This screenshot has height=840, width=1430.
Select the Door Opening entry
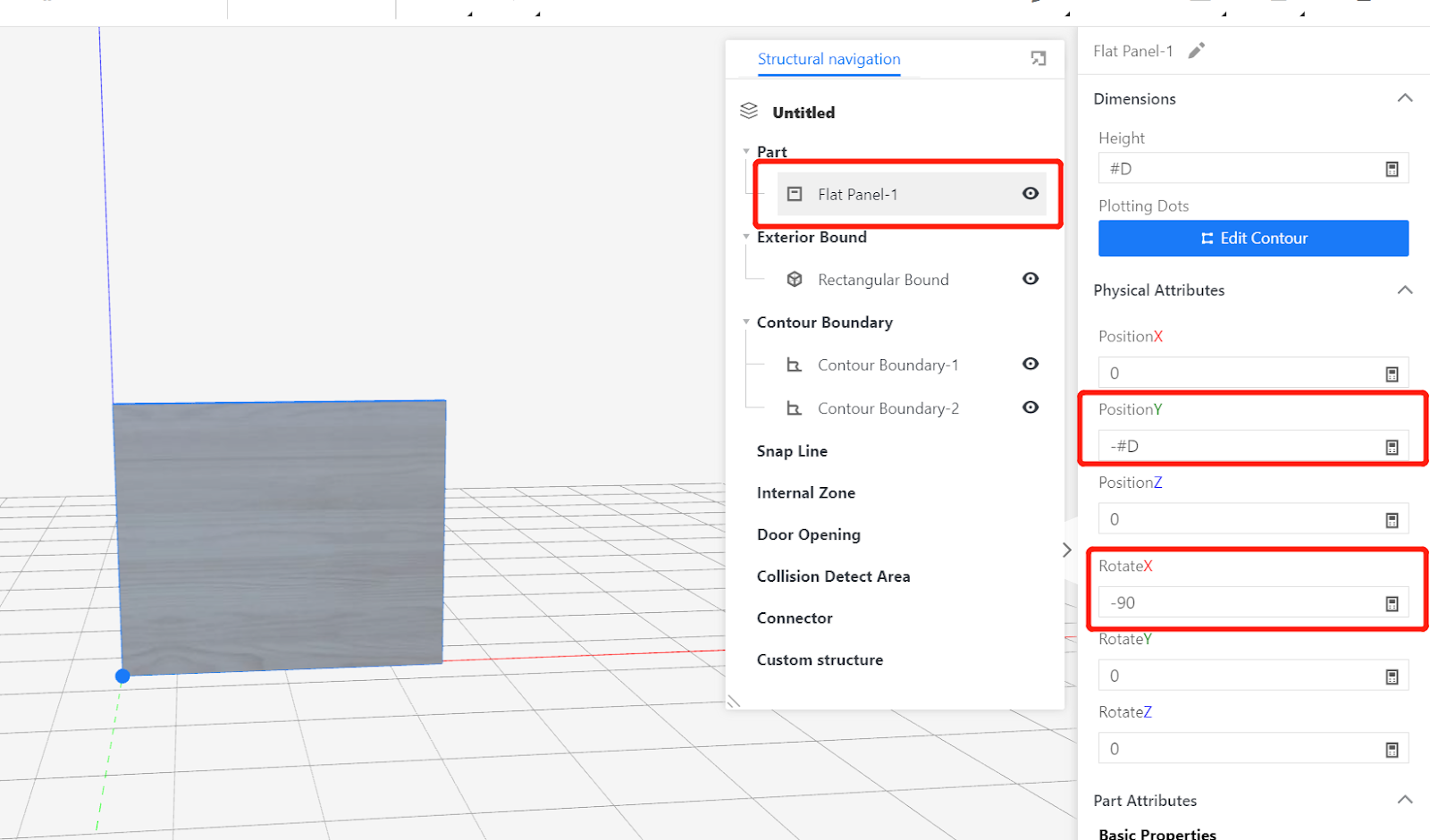coord(808,534)
